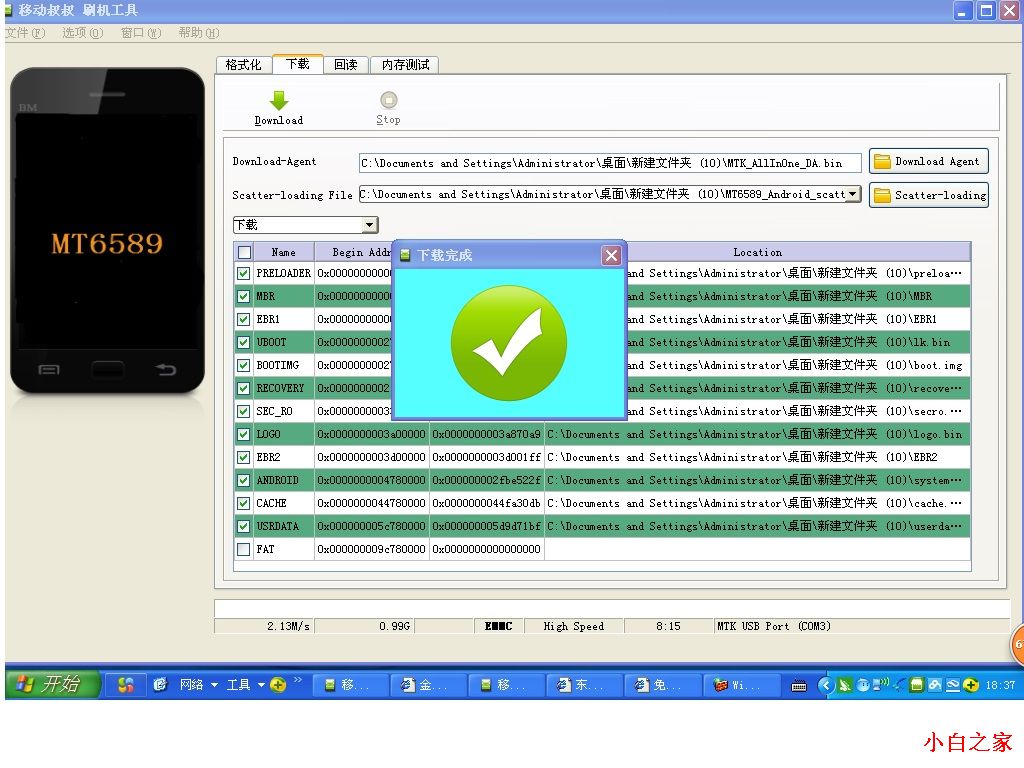Click the 2.13M/s speed in status bar

point(288,626)
